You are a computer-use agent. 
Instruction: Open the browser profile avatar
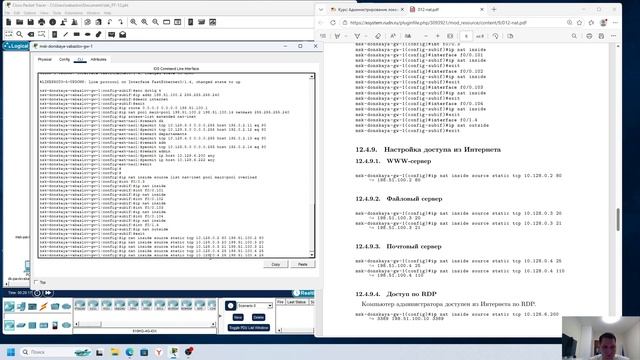pyautogui.click(x=603, y=23)
